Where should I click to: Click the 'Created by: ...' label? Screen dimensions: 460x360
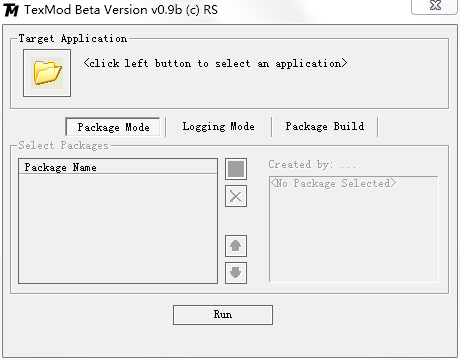(312, 165)
